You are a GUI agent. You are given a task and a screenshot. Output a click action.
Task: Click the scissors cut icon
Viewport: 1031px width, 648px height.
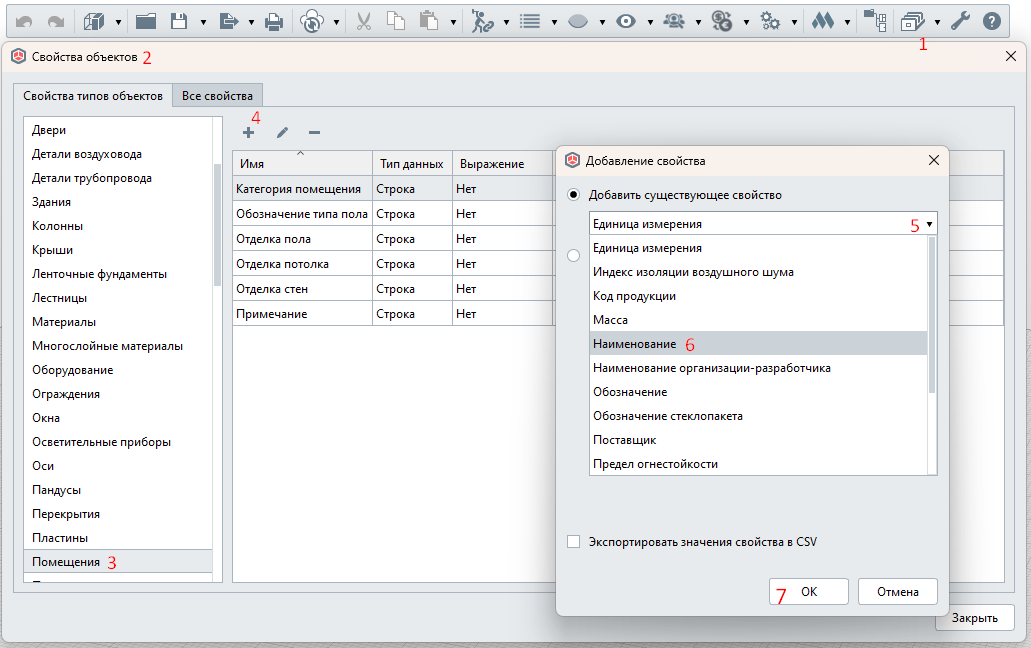coord(364,22)
